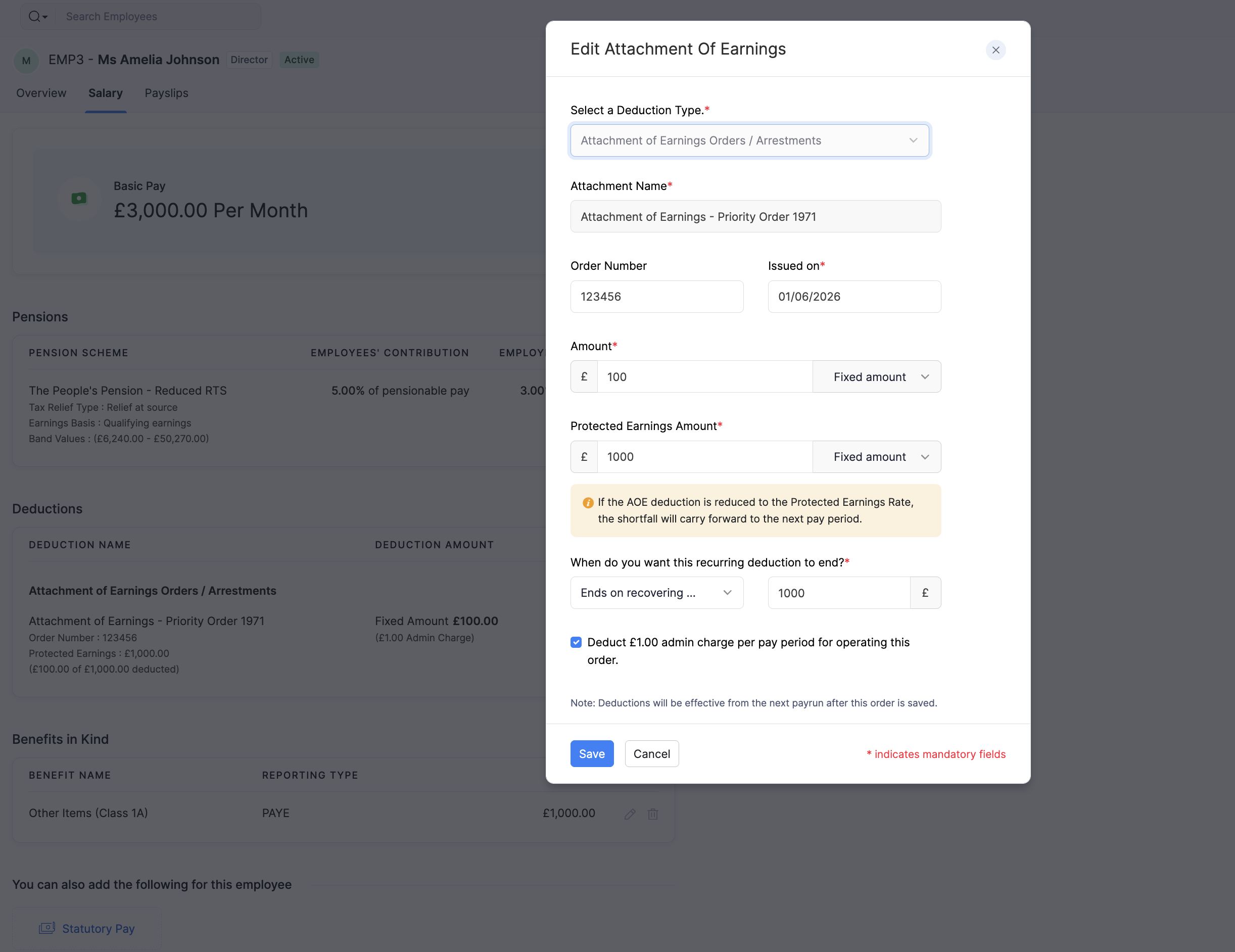Click the Attachment Name input field
This screenshot has height=952, width=1235.
point(755,216)
